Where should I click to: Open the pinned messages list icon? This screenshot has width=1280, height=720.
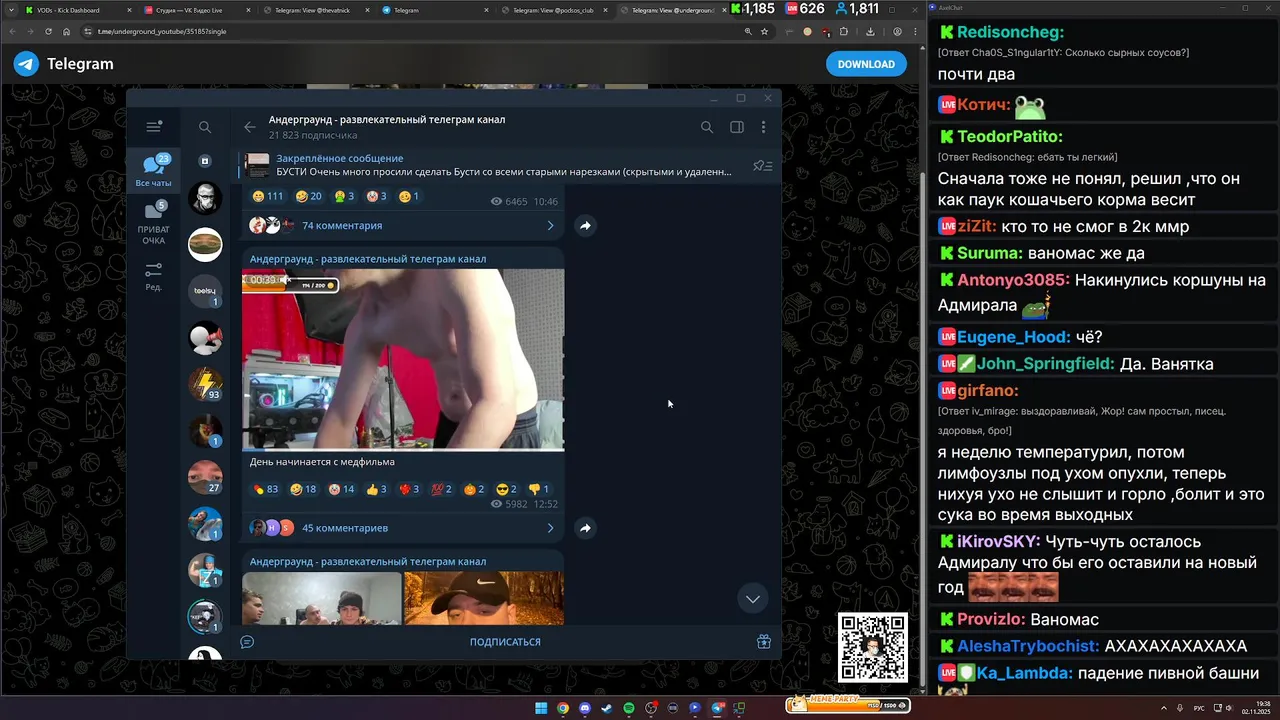pos(763,166)
